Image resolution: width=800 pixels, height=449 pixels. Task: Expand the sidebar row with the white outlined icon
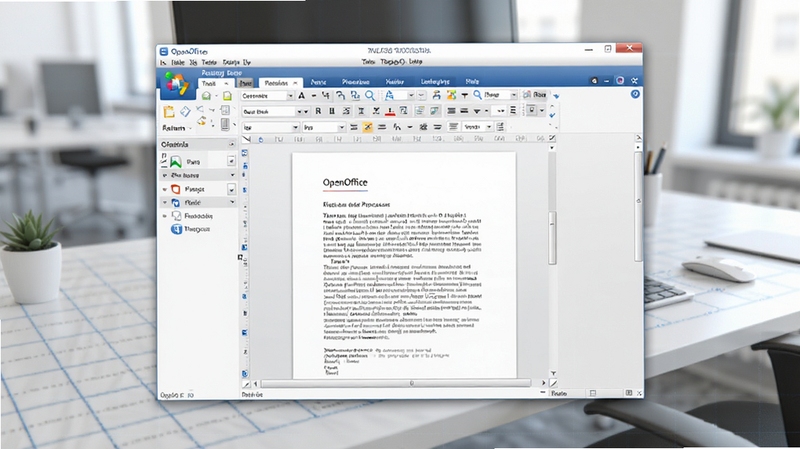(x=164, y=216)
